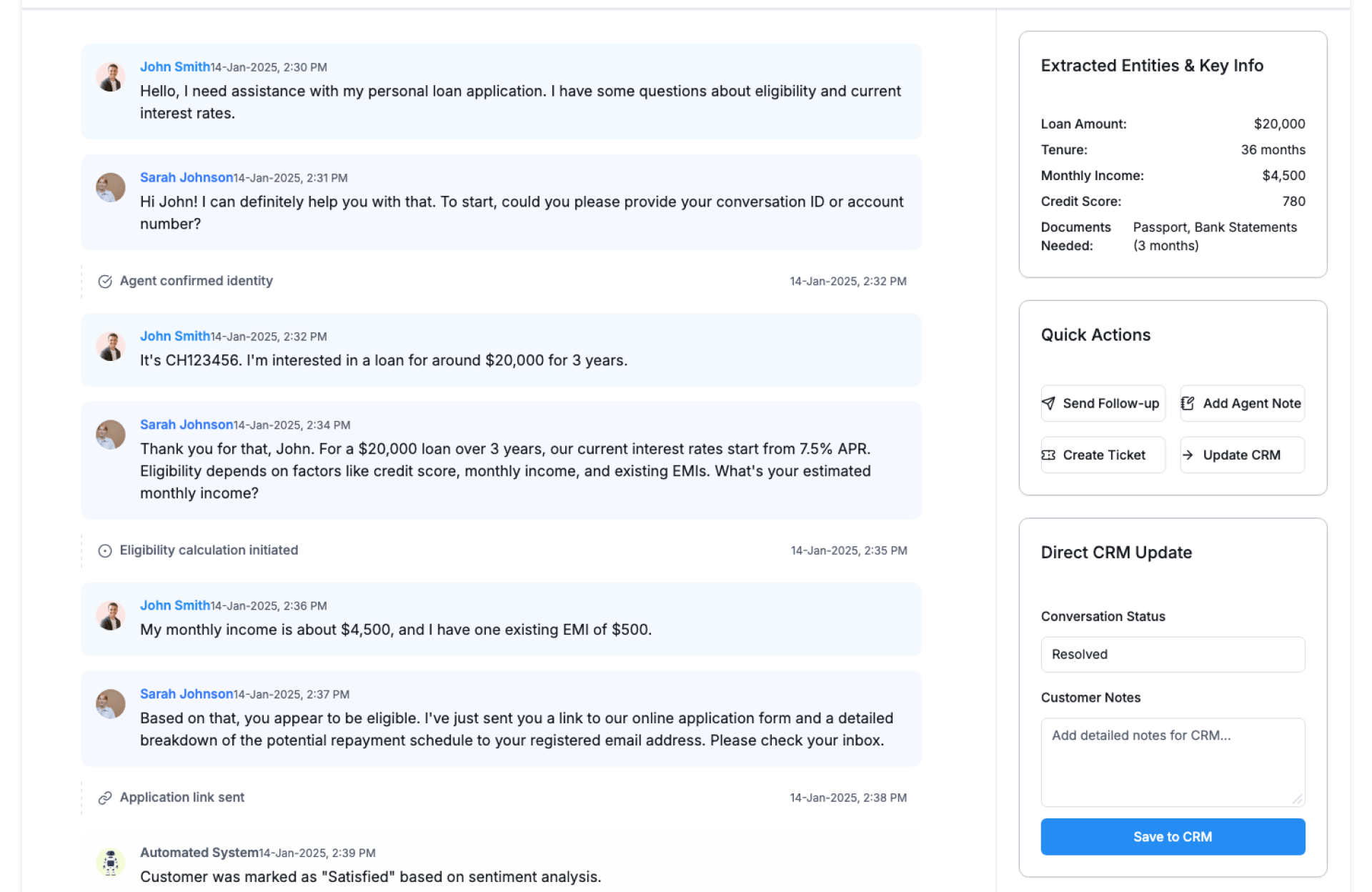The height and width of the screenshot is (892, 1372).
Task: Click the note icon on Add Agent Note
Action: pyautogui.click(x=1188, y=403)
